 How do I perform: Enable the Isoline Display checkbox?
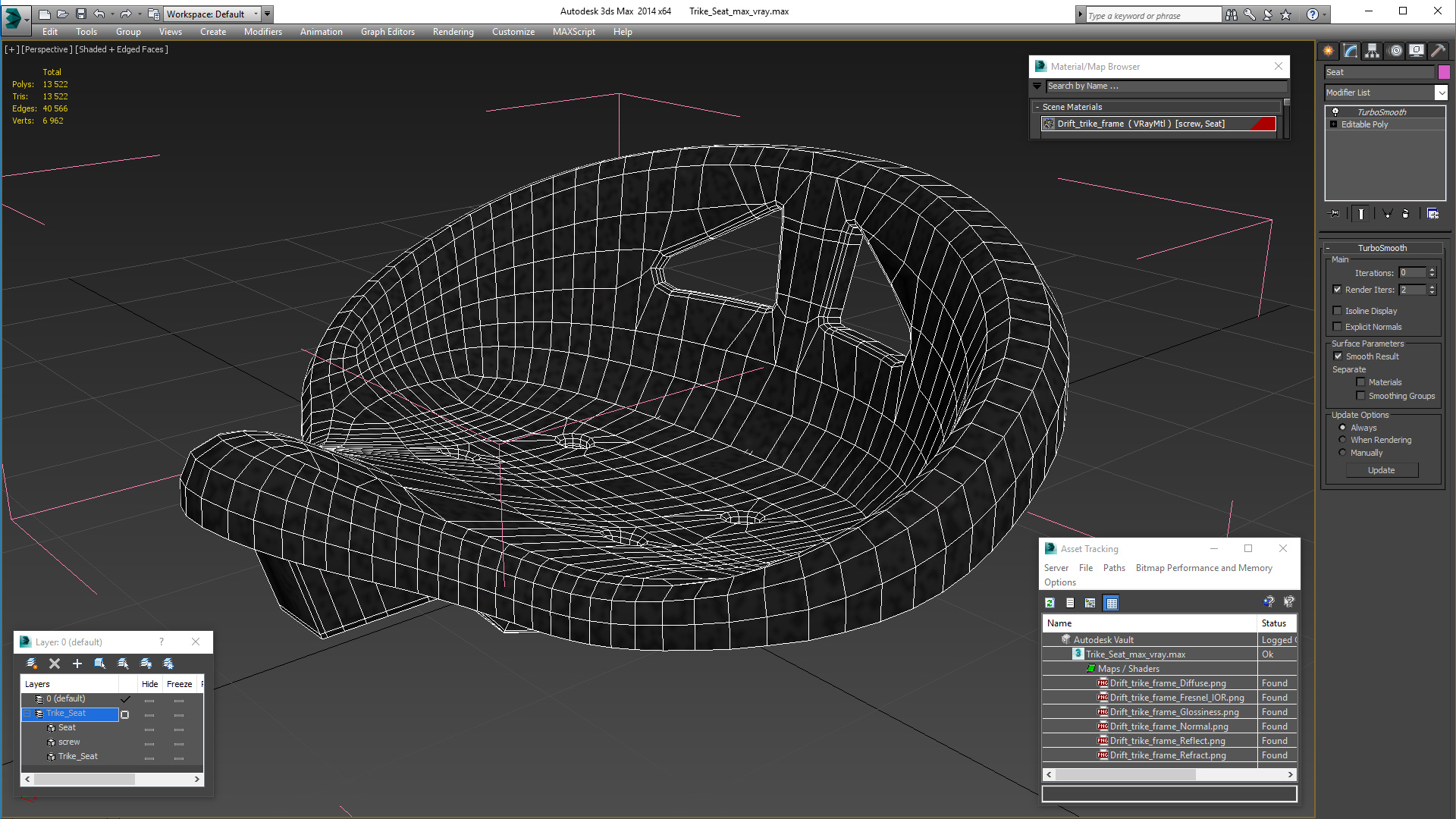click(1338, 310)
